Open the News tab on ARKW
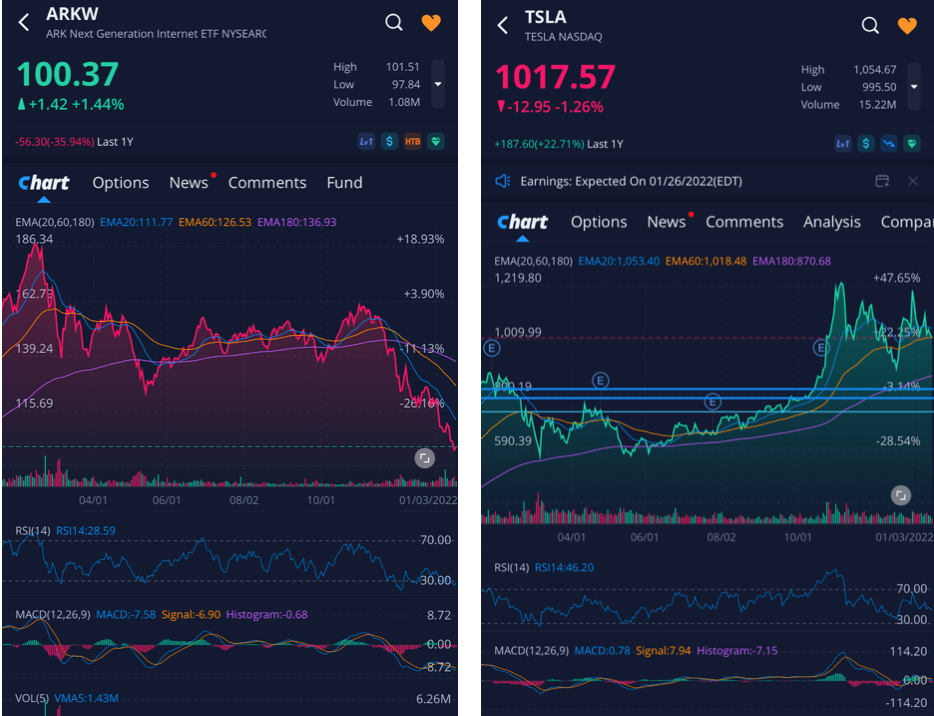934x716 pixels. tap(188, 183)
